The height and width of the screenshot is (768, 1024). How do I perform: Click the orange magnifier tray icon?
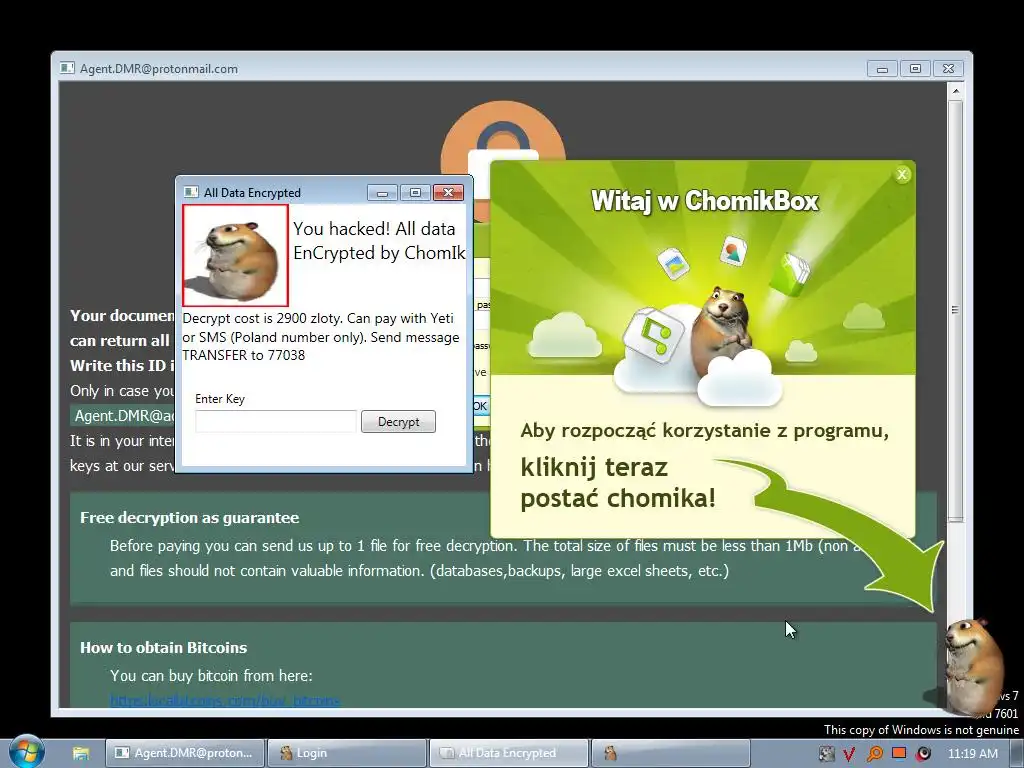pos(874,754)
